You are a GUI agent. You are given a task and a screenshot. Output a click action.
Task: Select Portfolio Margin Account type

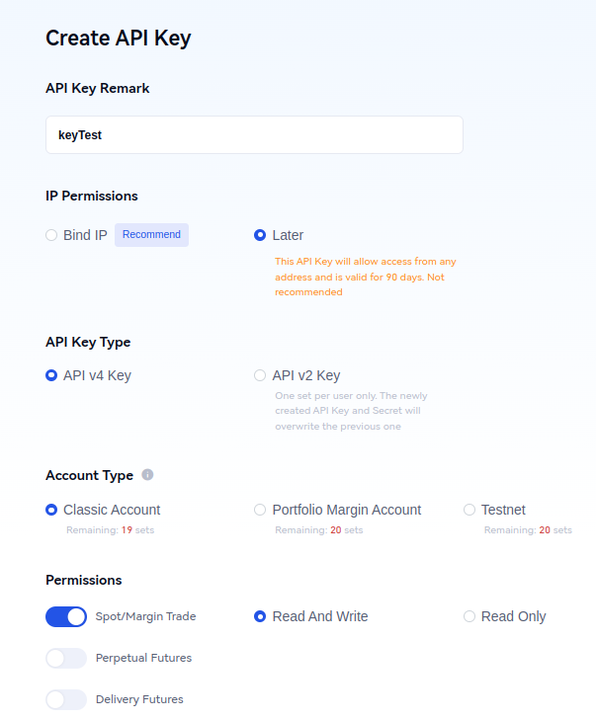pyautogui.click(x=260, y=510)
